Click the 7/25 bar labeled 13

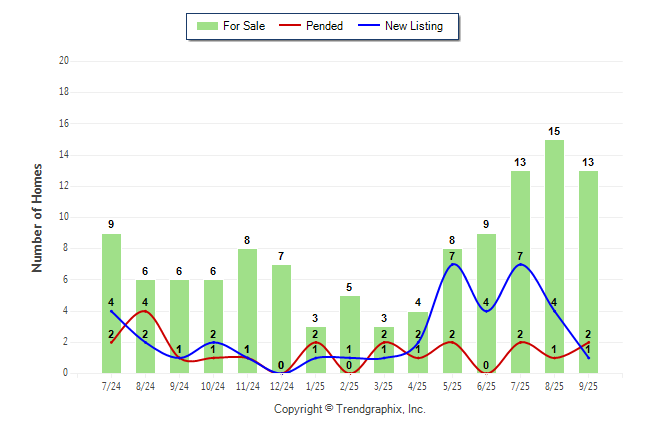point(520,272)
